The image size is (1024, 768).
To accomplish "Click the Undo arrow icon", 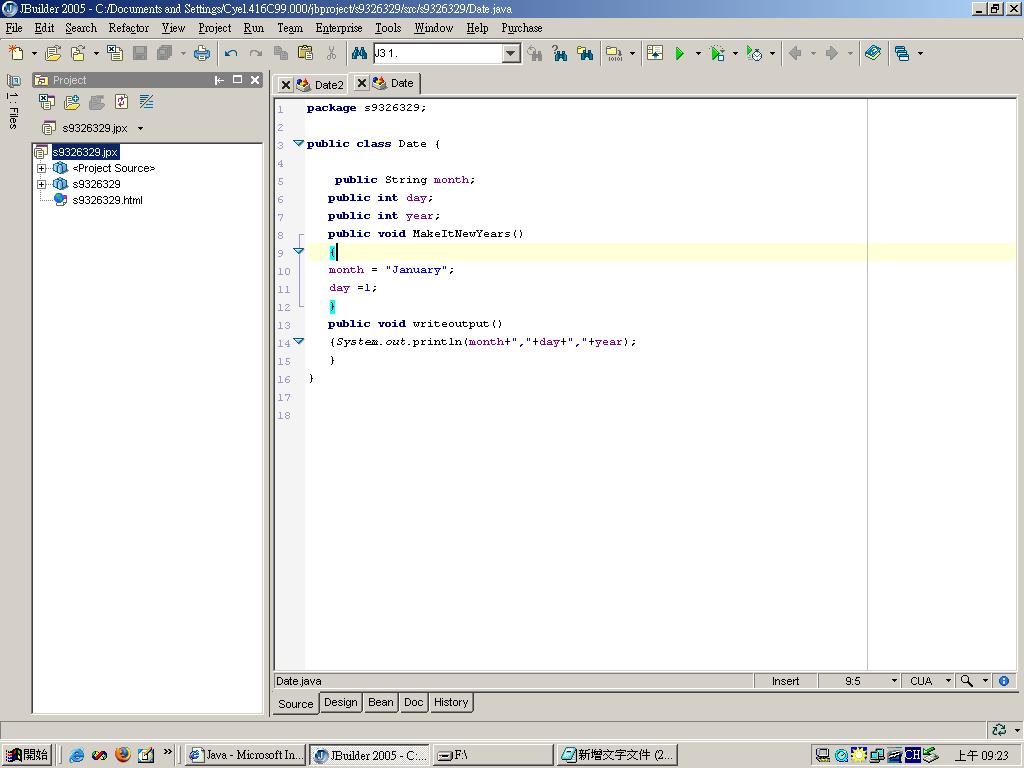I will 231,53.
